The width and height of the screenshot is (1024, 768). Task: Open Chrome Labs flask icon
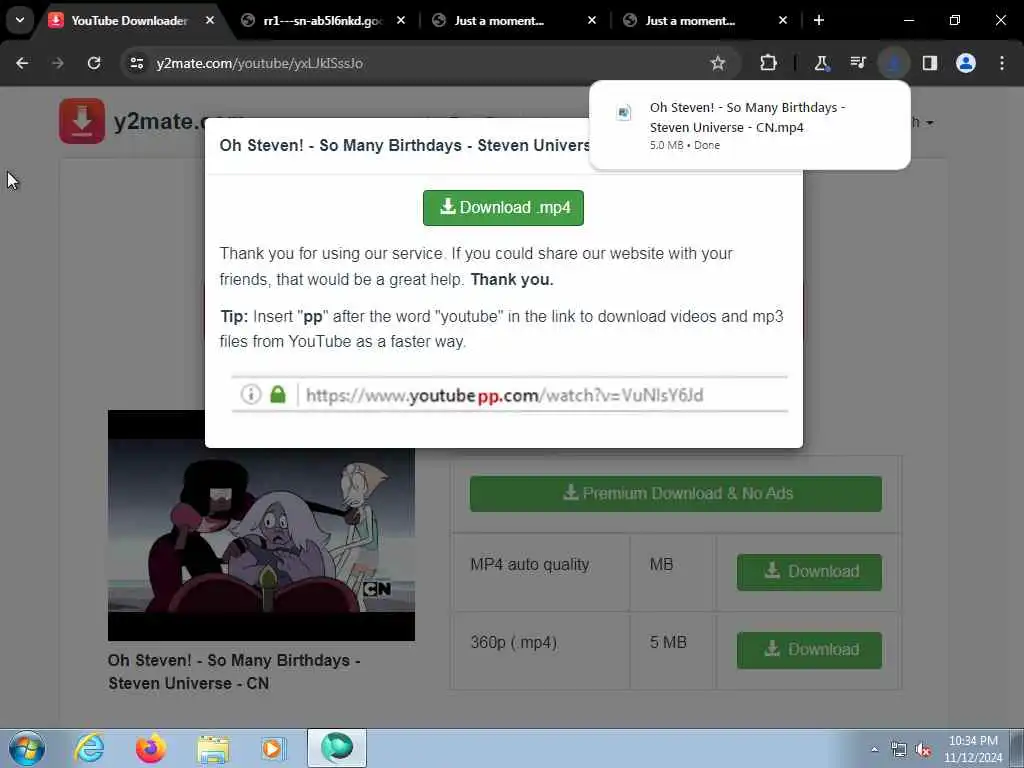coord(821,63)
